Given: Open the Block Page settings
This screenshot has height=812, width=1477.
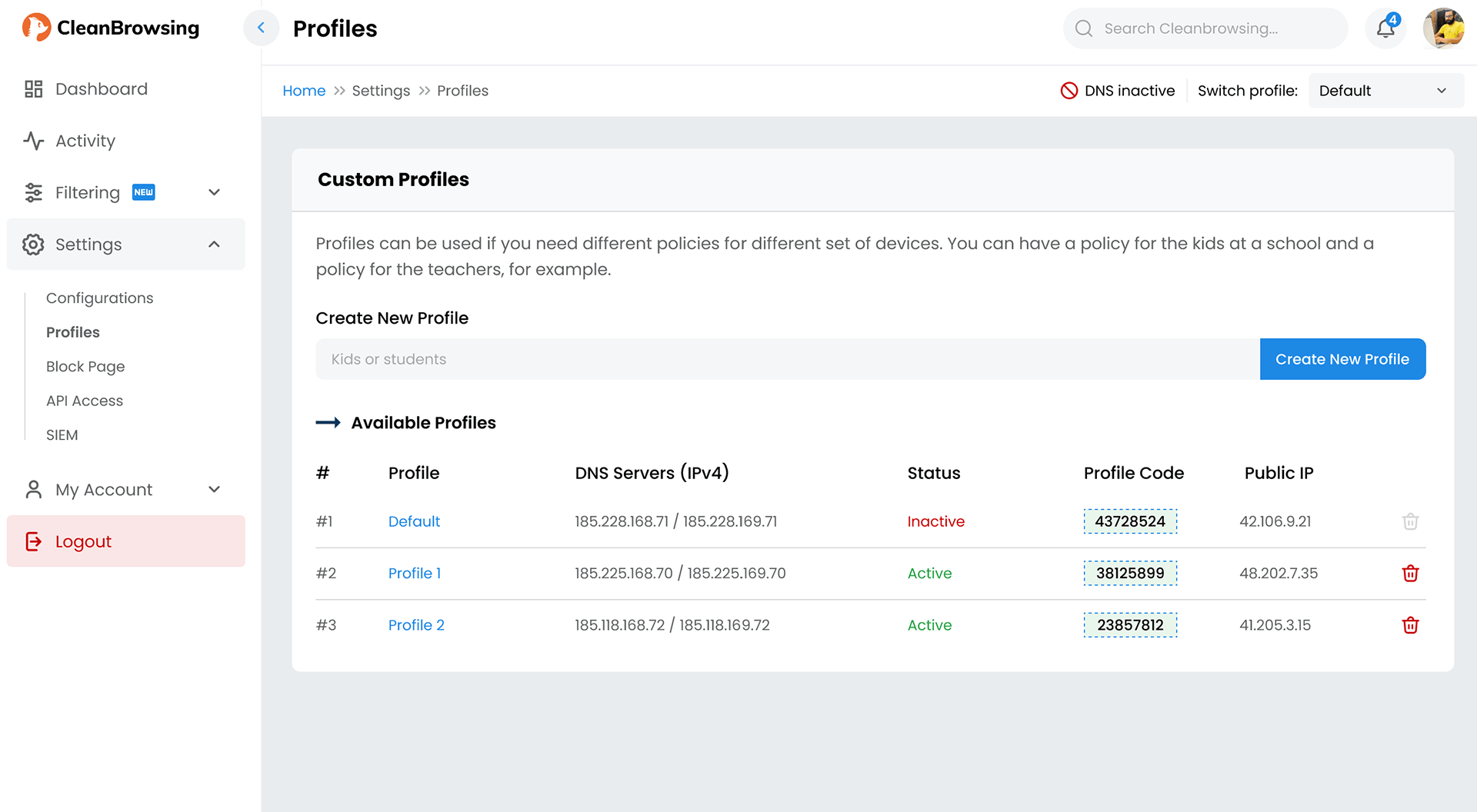Looking at the screenshot, I should [x=85, y=367].
